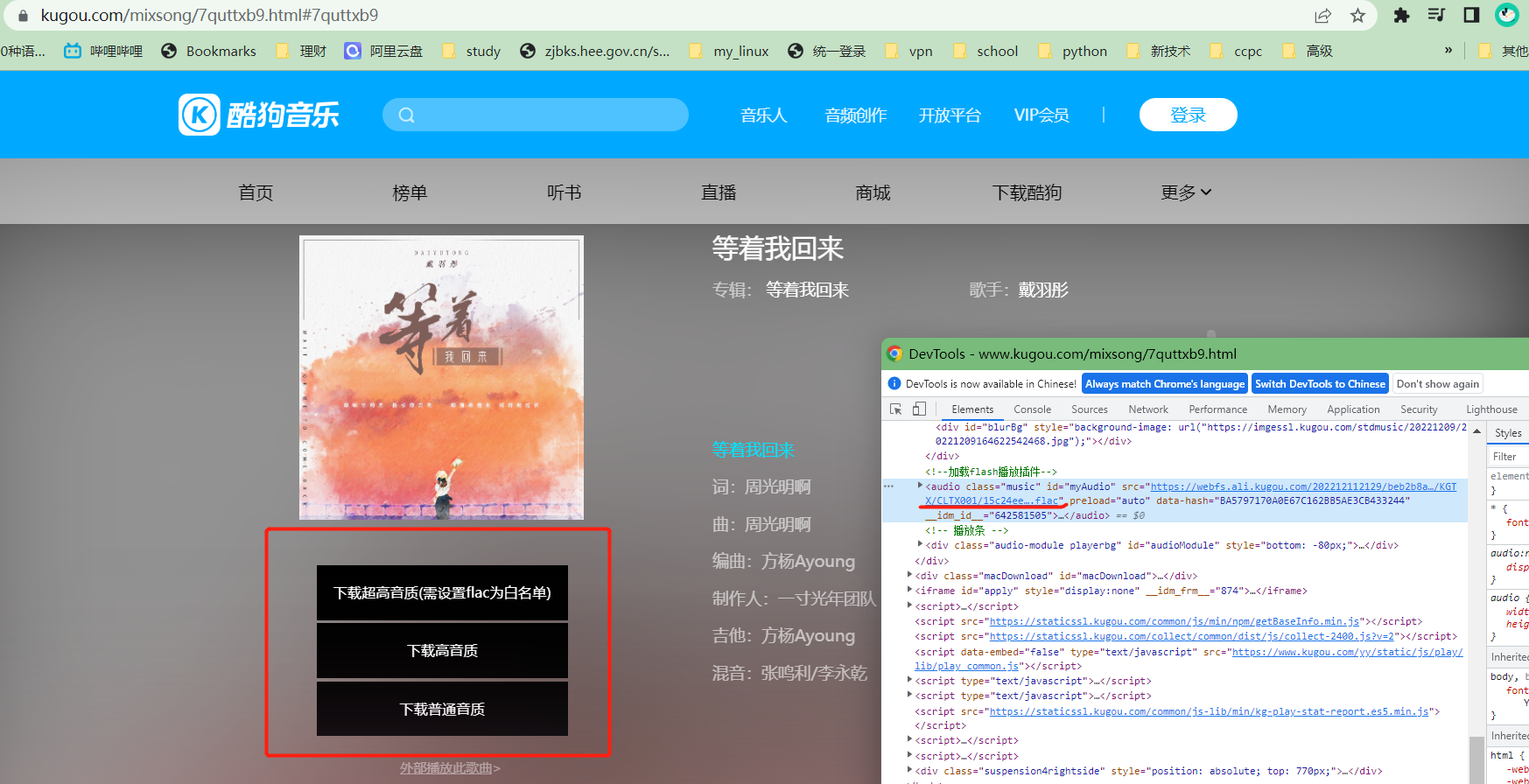Viewport: 1529px width, 784px height.
Task: Click 下载超高音质 download button
Action: [442, 592]
